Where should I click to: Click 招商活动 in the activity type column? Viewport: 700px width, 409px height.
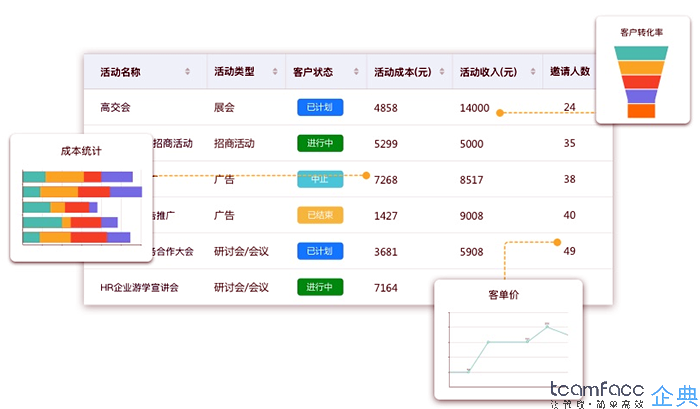point(234,143)
